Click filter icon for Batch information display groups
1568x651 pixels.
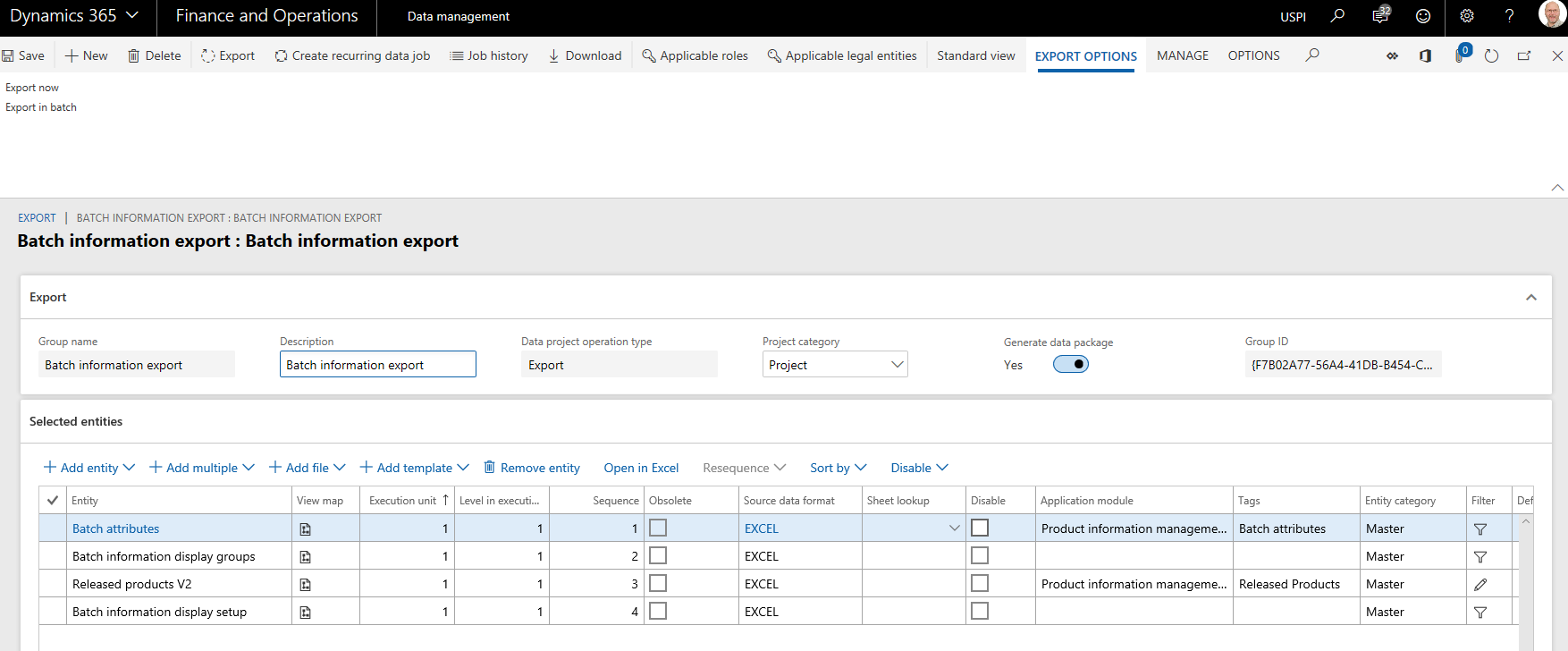click(1480, 557)
